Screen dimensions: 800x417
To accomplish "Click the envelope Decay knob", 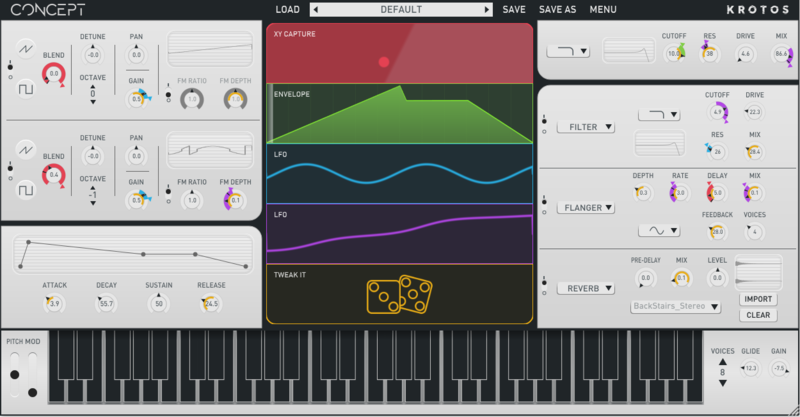I will [106, 303].
